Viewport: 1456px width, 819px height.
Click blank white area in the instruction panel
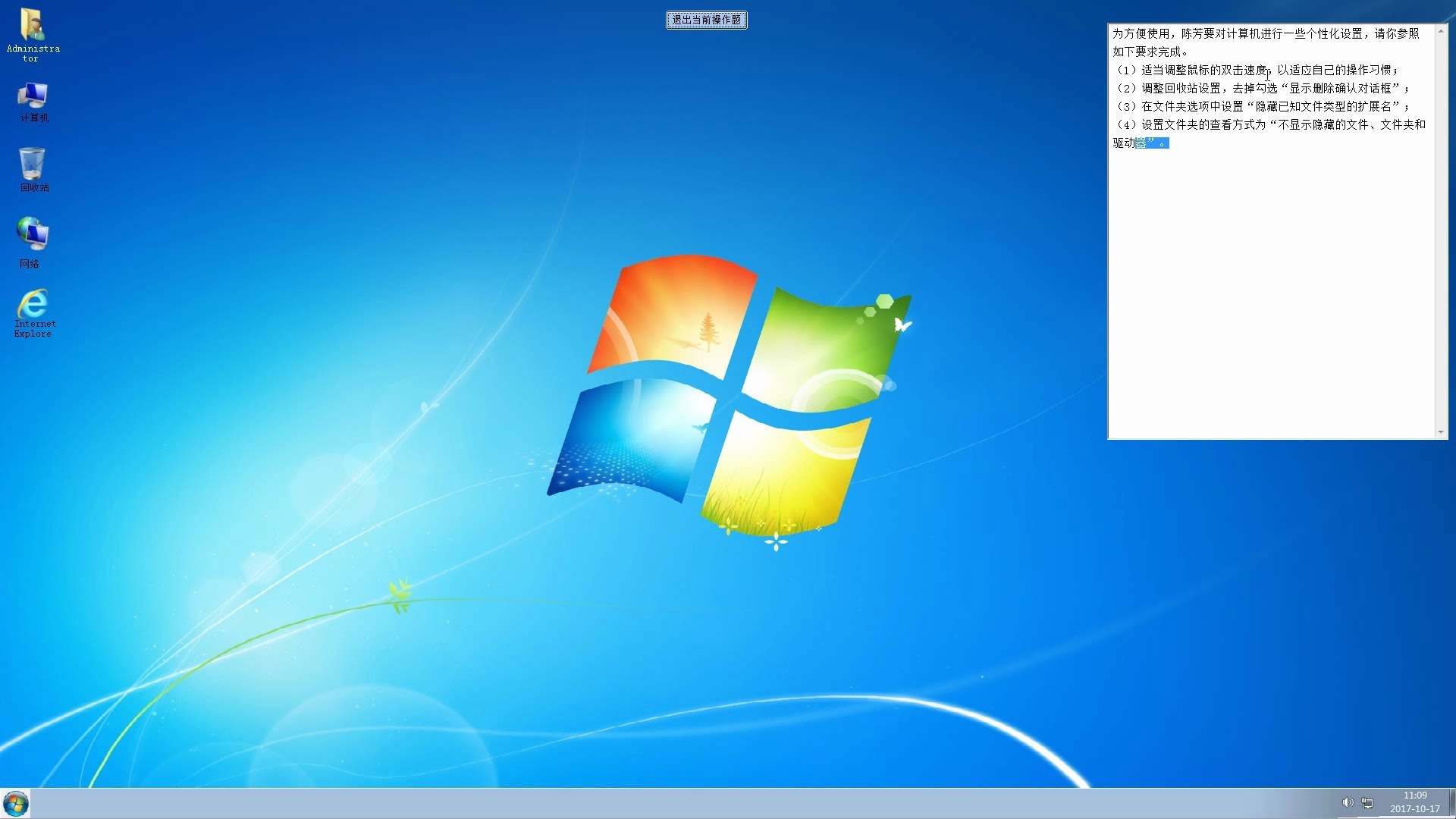pos(1271,303)
